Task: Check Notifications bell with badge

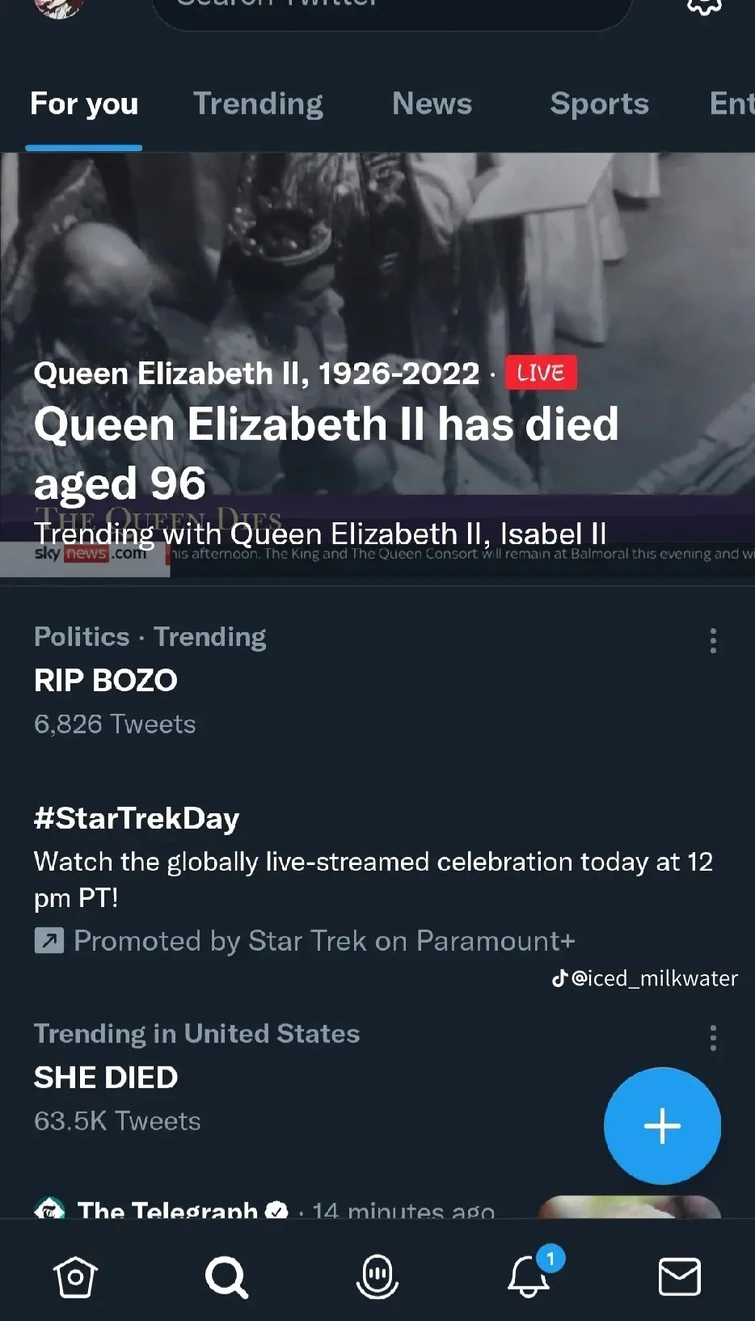Action: point(528,1276)
